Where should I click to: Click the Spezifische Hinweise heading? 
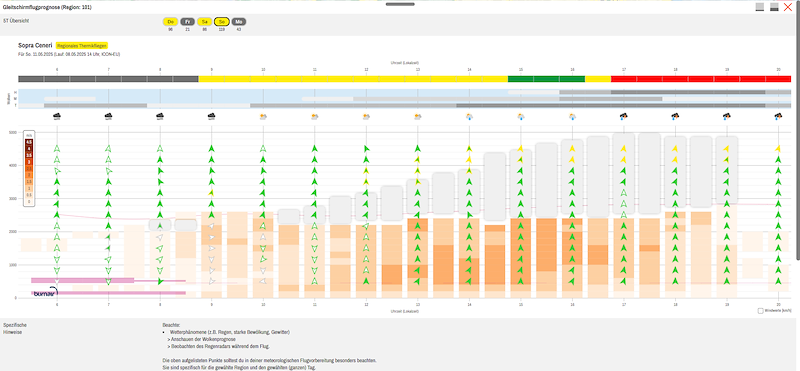click(15, 328)
